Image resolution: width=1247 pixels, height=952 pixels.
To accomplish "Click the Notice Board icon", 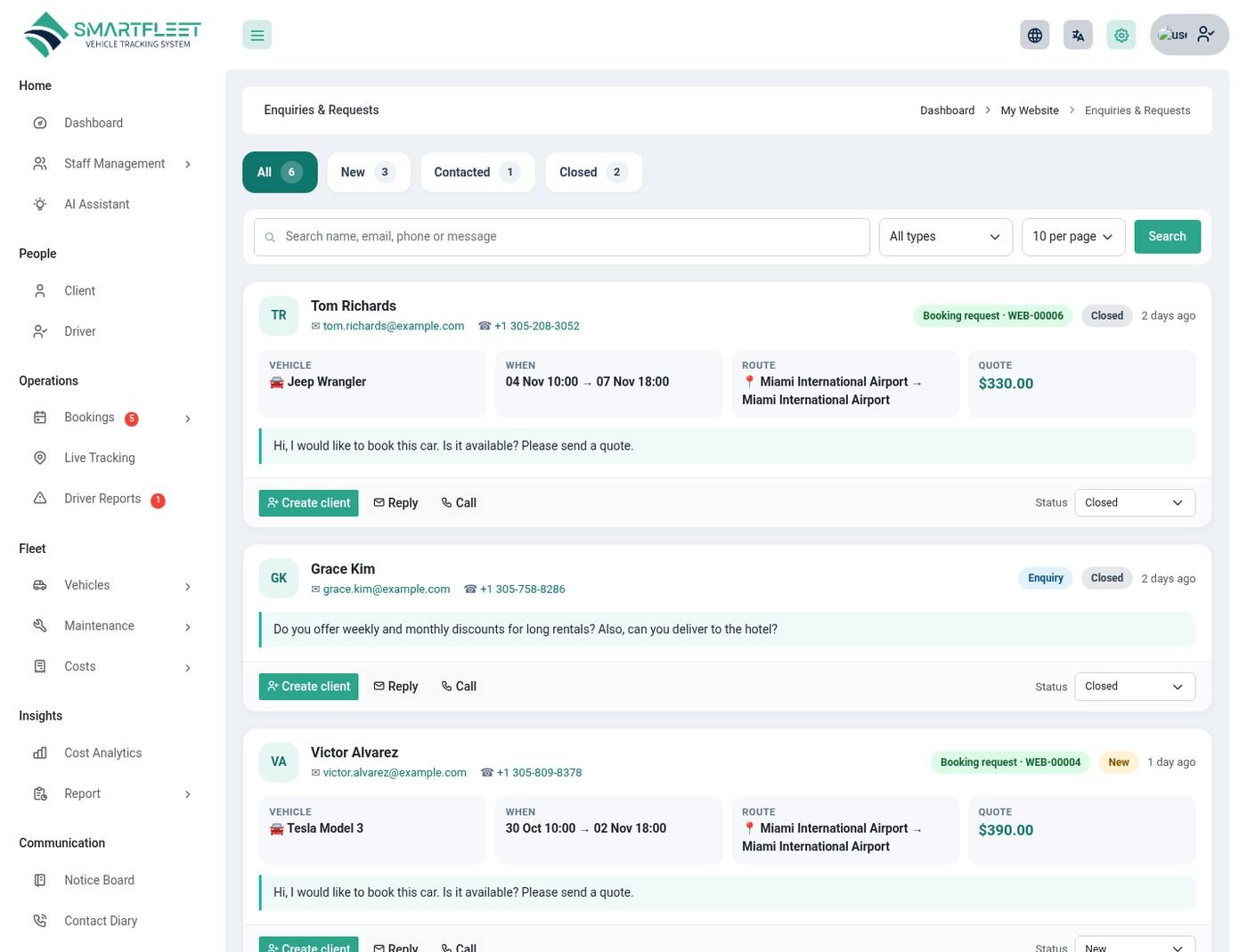I will coord(40,880).
